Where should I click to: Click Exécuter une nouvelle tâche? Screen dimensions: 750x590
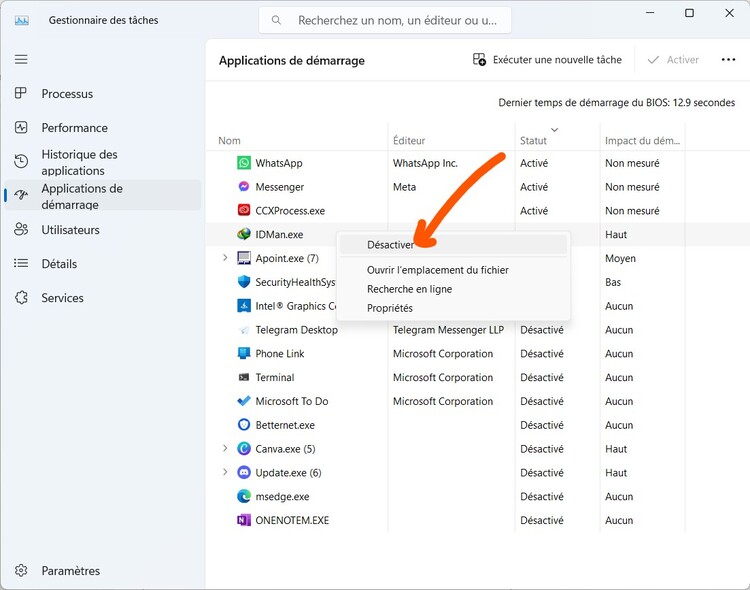[547, 60]
